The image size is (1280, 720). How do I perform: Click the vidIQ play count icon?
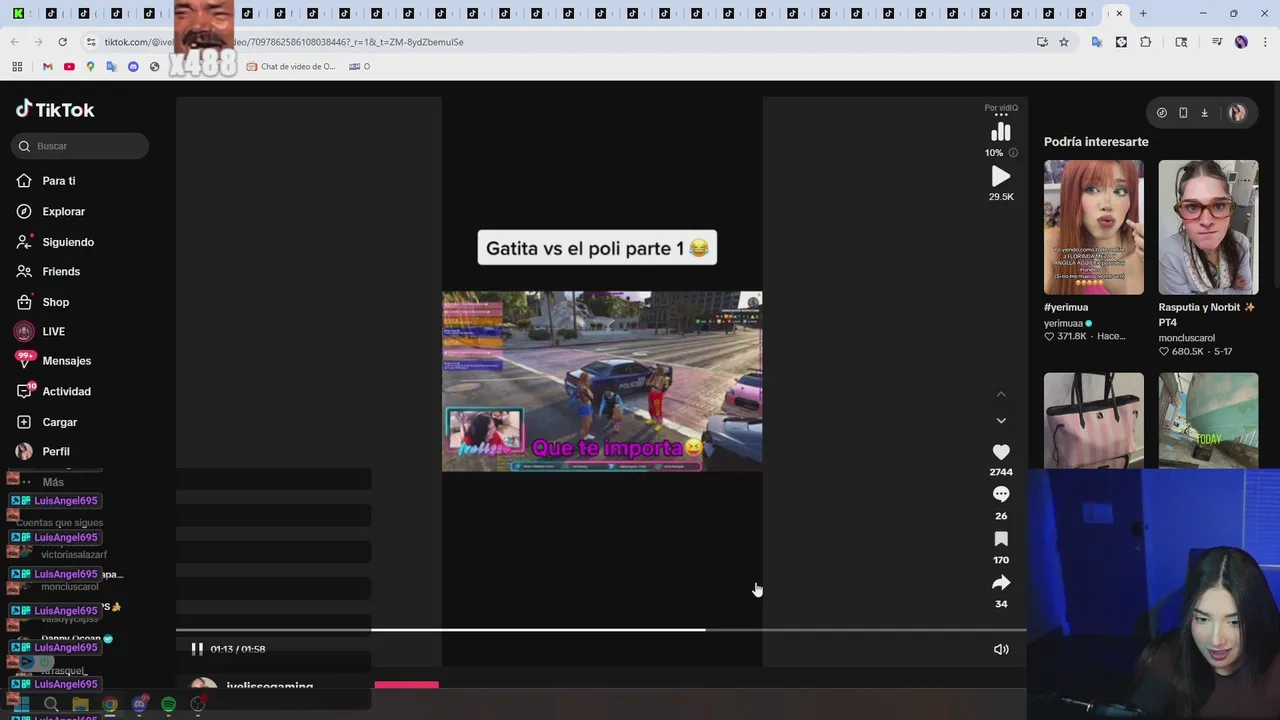pyautogui.click(x=1001, y=176)
